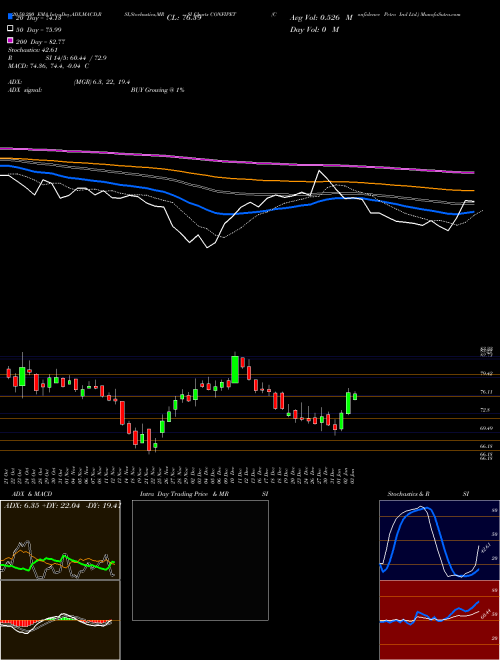Click the BUY Growing @ 1% signal
This screenshot has width=500, height=660.
(x=157, y=90)
